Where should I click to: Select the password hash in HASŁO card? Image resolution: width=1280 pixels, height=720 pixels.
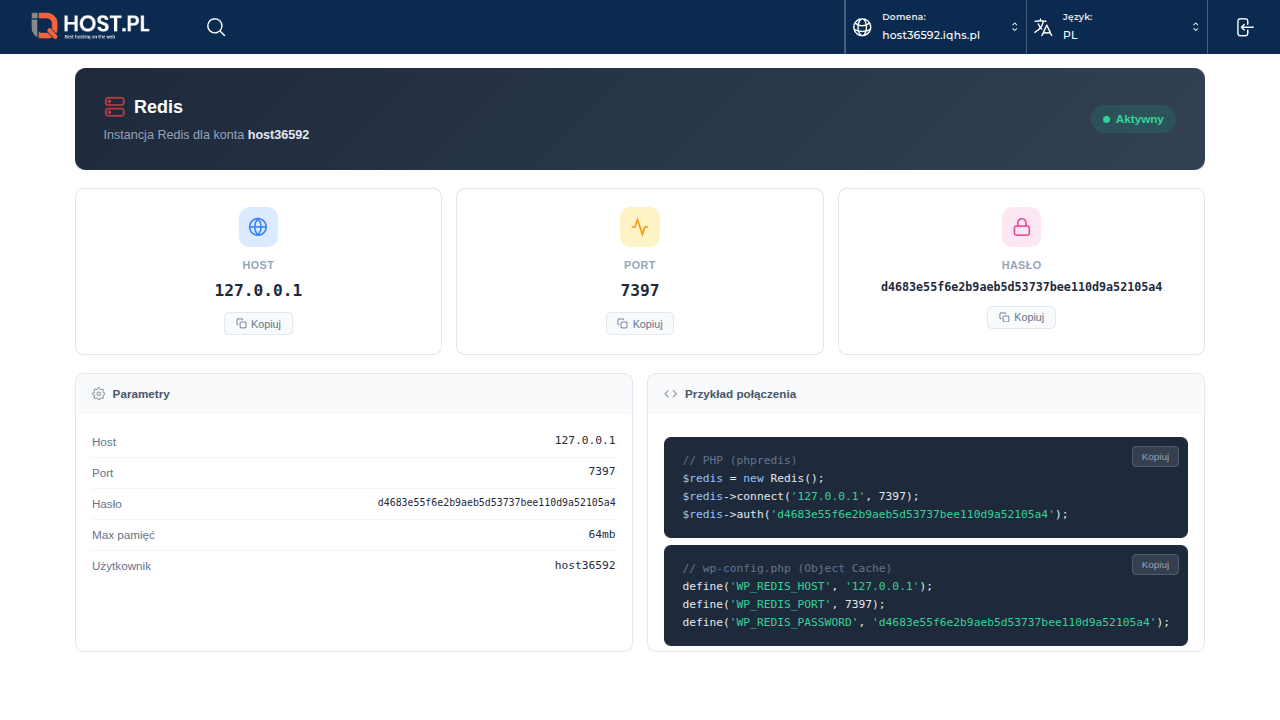[1021, 287]
